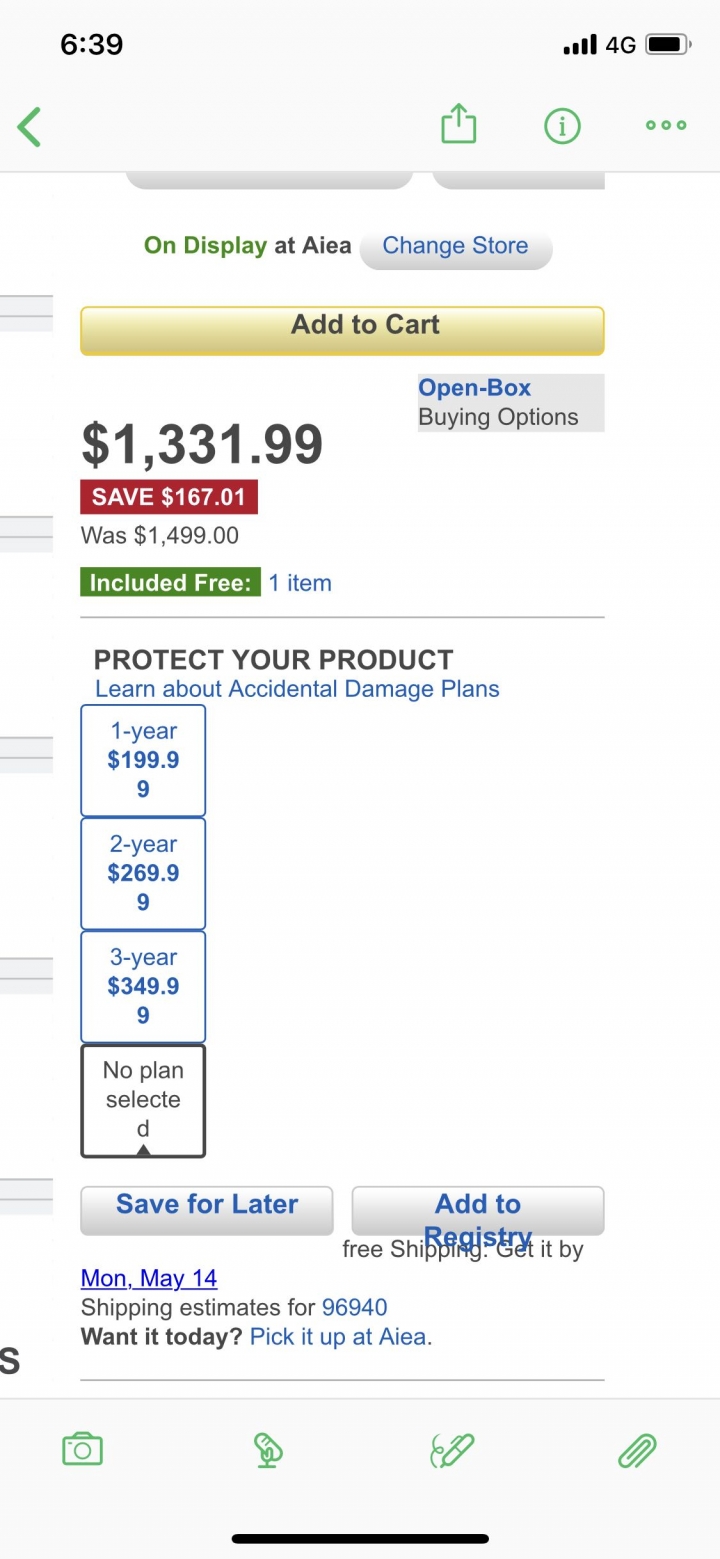
Task: Click the Add to Cart button
Action: pyautogui.click(x=342, y=330)
